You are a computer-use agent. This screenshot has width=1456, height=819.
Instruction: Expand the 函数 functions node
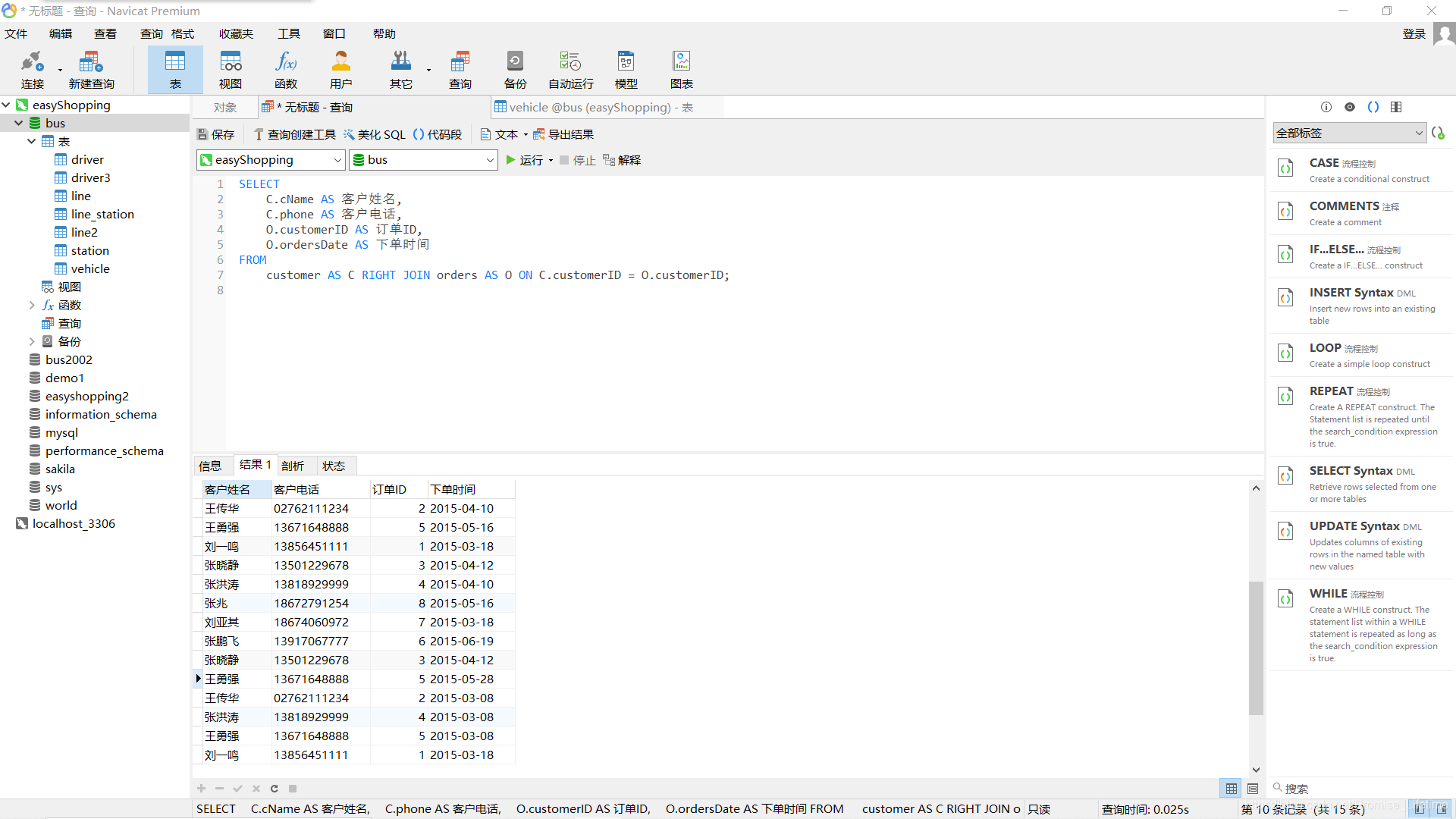[x=32, y=305]
